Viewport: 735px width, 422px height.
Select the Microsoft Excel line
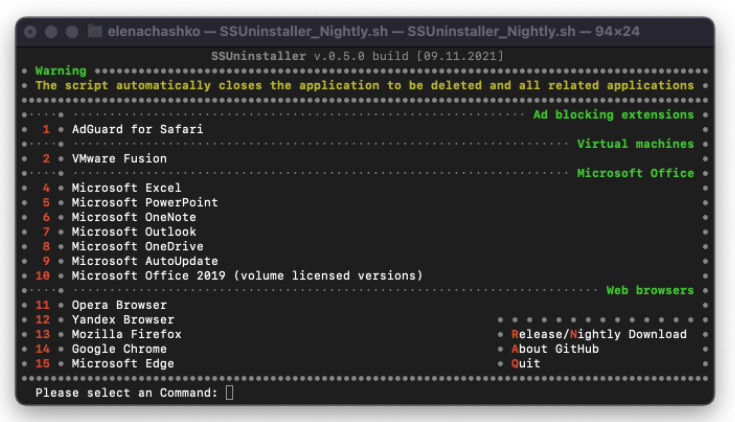tap(126, 188)
